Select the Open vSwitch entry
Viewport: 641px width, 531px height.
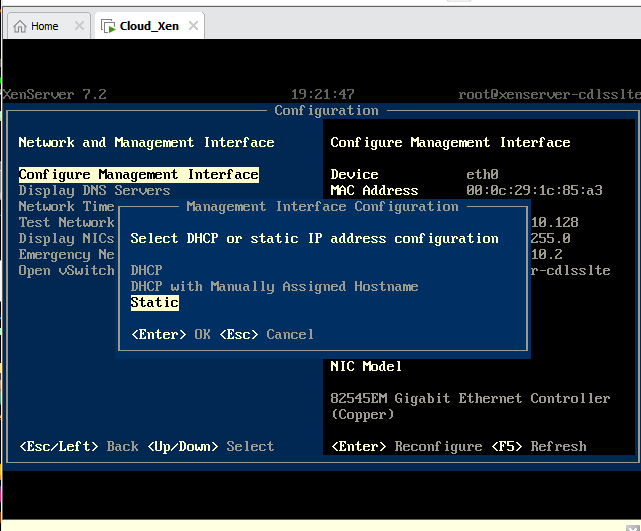(x=66, y=270)
